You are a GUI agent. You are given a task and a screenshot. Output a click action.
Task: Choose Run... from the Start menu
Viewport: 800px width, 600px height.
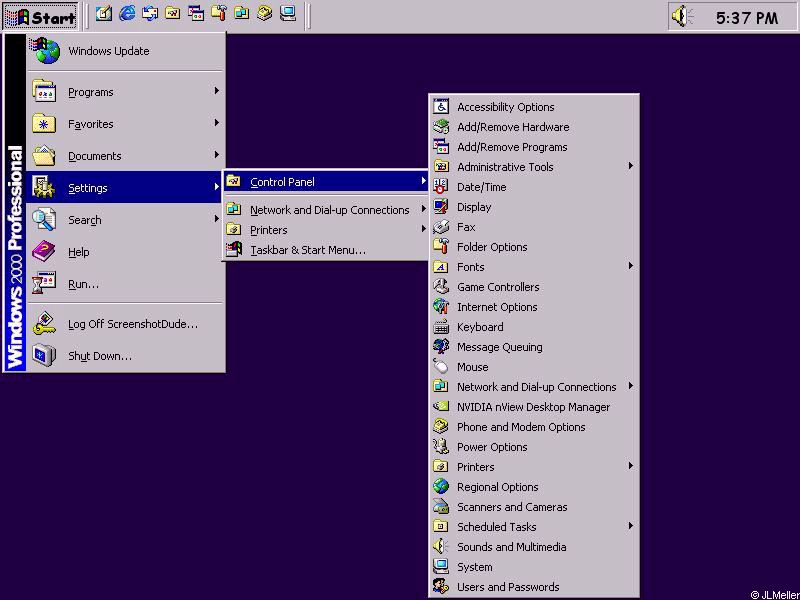[126, 284]
